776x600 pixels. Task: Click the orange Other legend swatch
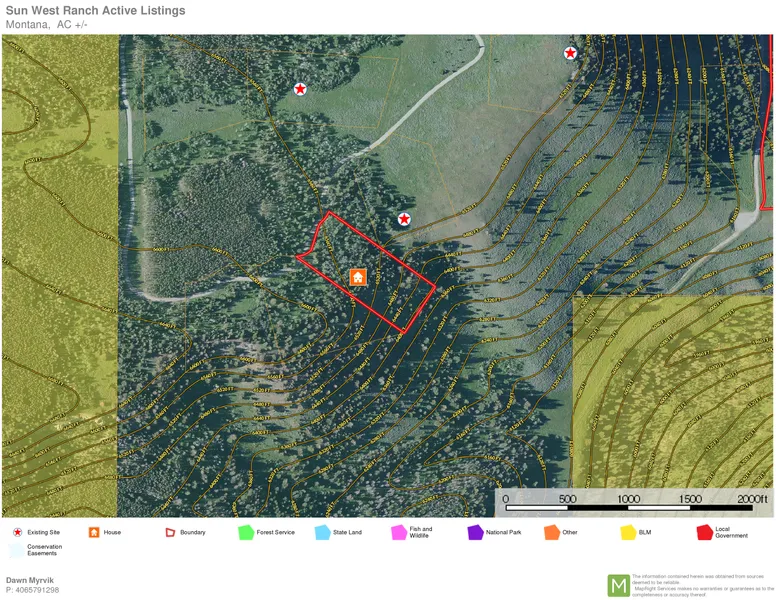pos(552,532)
